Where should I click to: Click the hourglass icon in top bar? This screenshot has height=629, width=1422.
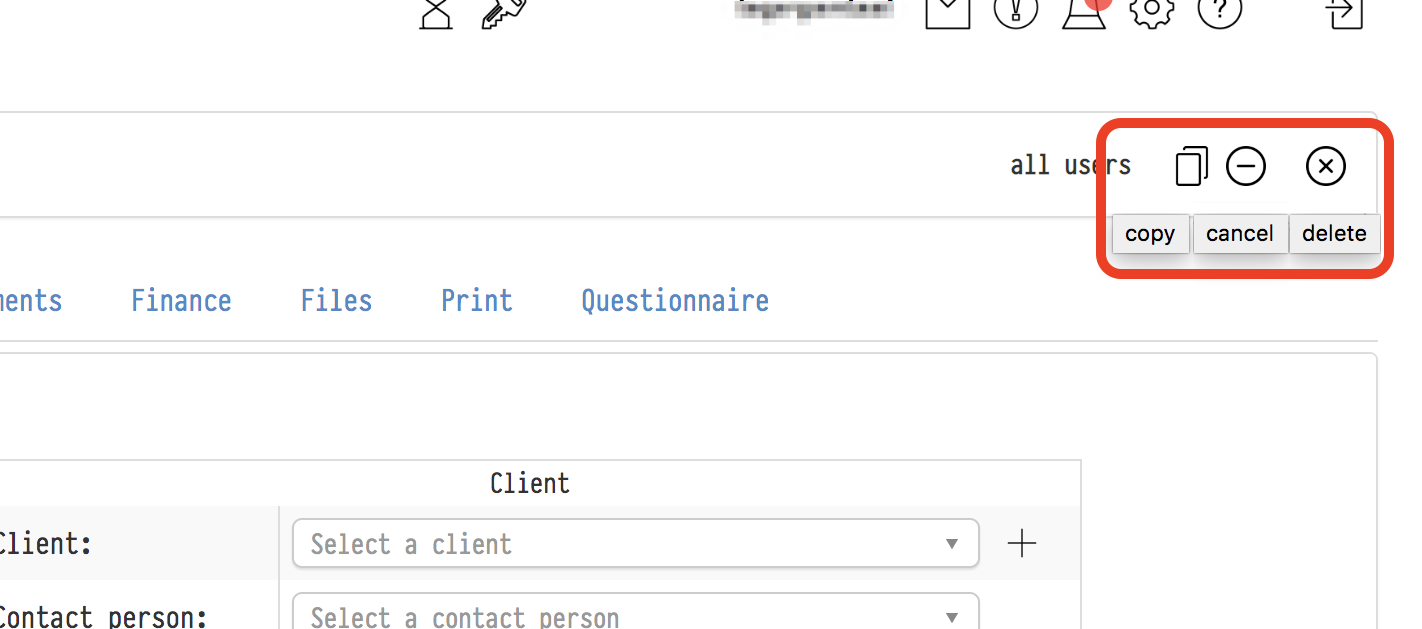(436, 12)
